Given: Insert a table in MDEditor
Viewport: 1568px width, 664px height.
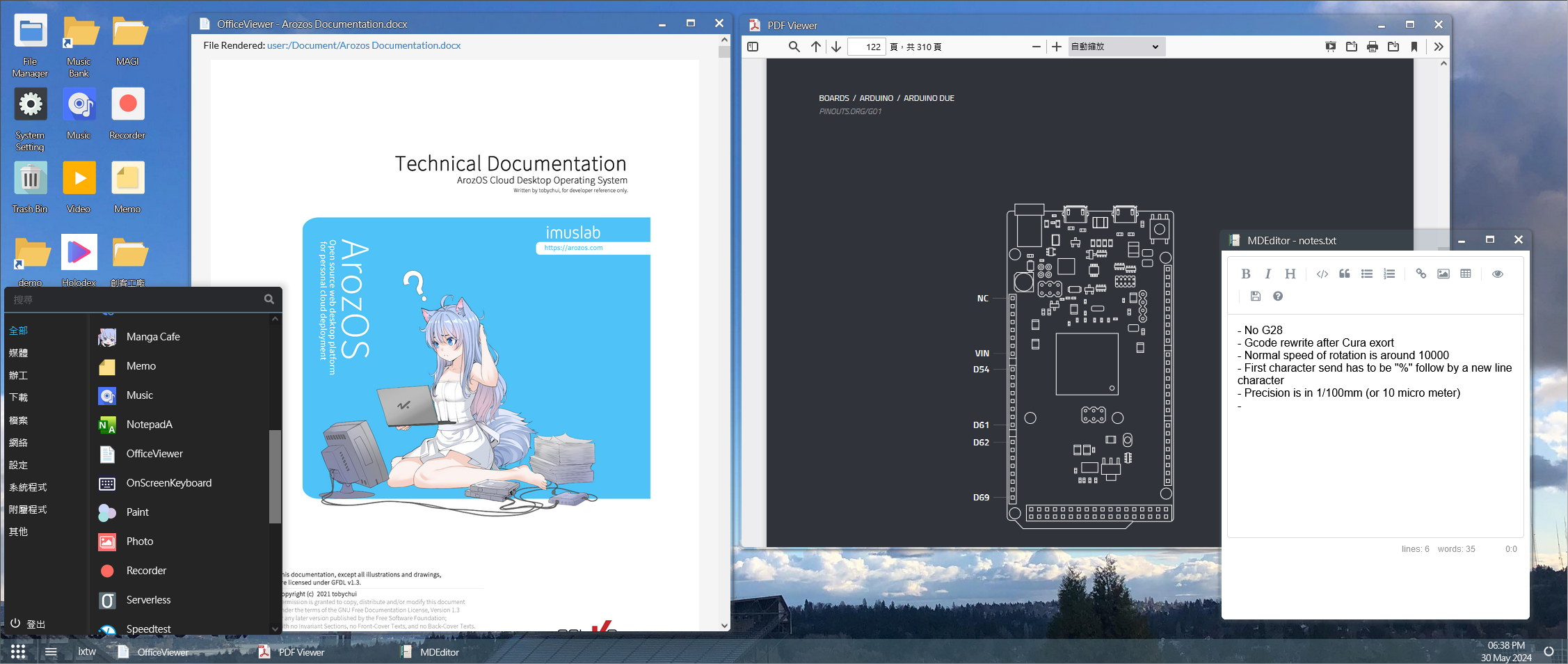Looking at the screenshot, I should (x=1465, y=274).
